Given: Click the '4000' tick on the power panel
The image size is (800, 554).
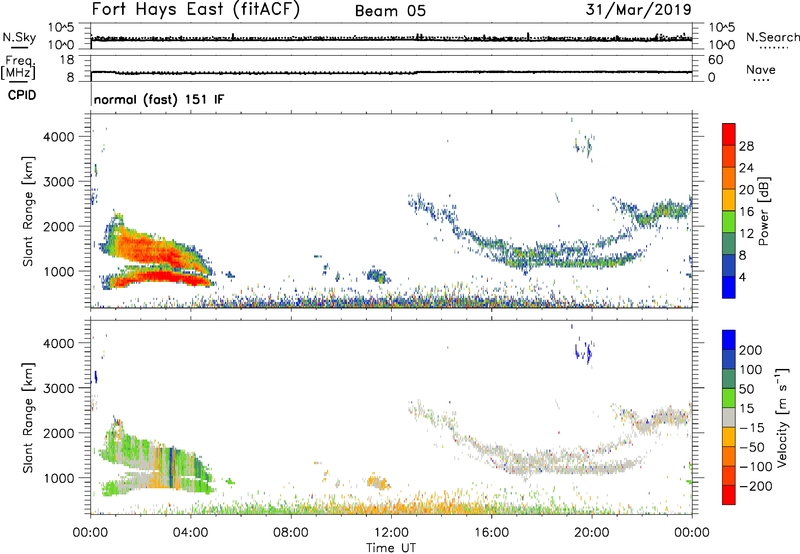Looking at the screenshot, I should coord(58,137).
